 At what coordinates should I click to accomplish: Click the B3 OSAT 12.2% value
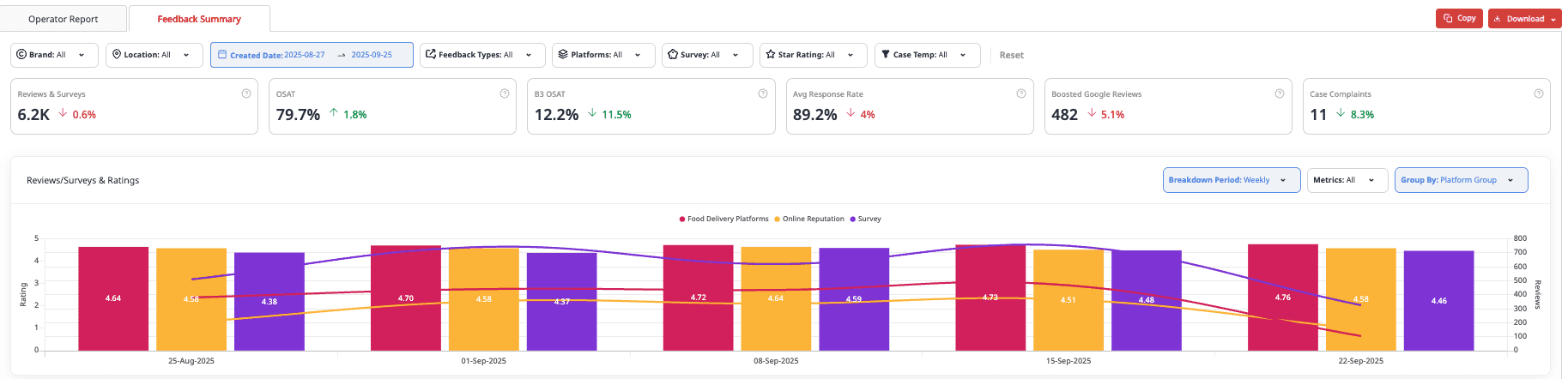point(556,115)
